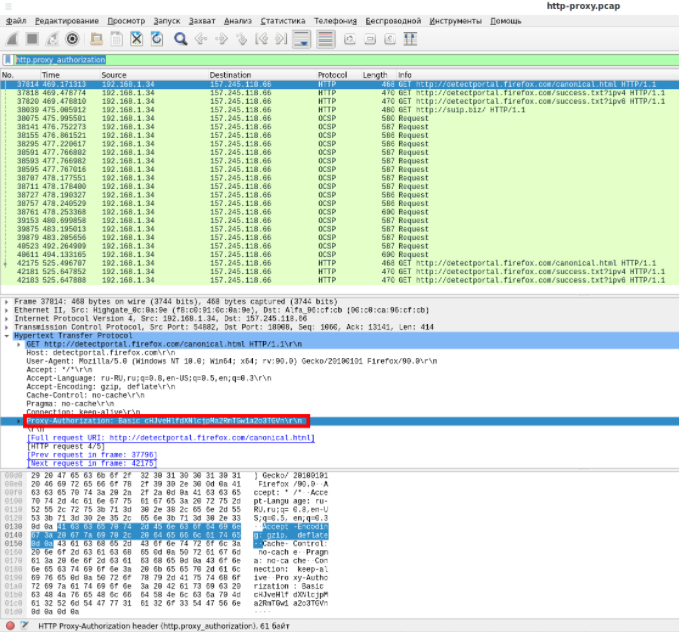The width and height of the screenshot is (679, 632).
Task: Select packet 42175 canonical.html request
Action: 340,263
